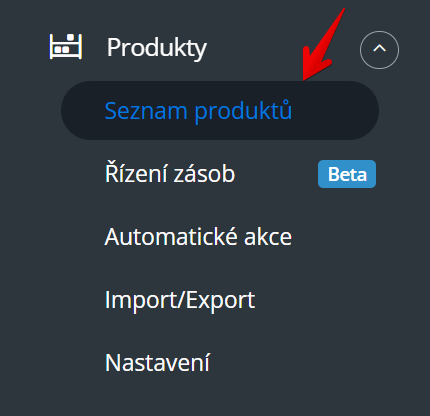Select the blue active item in the submenu
This screenshot has height=416, width=430.
[x=198, y=111]
